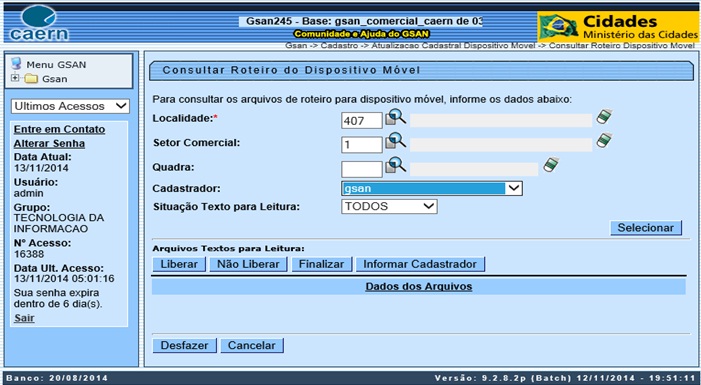Screen dimensions: 701x385
Task: Click the Cadastrador label
Action: coord(186,188)
